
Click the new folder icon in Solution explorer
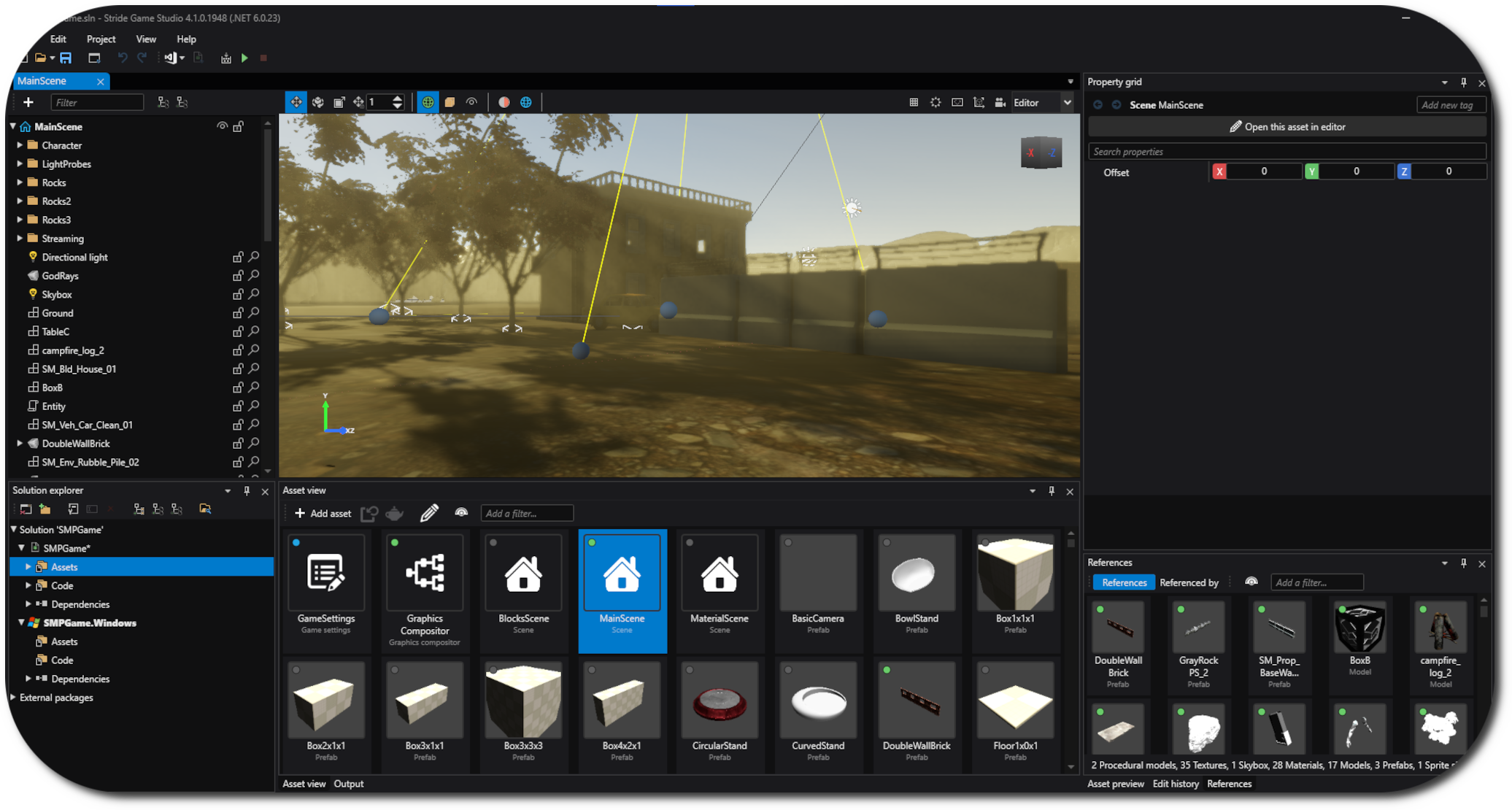point(45,509)
